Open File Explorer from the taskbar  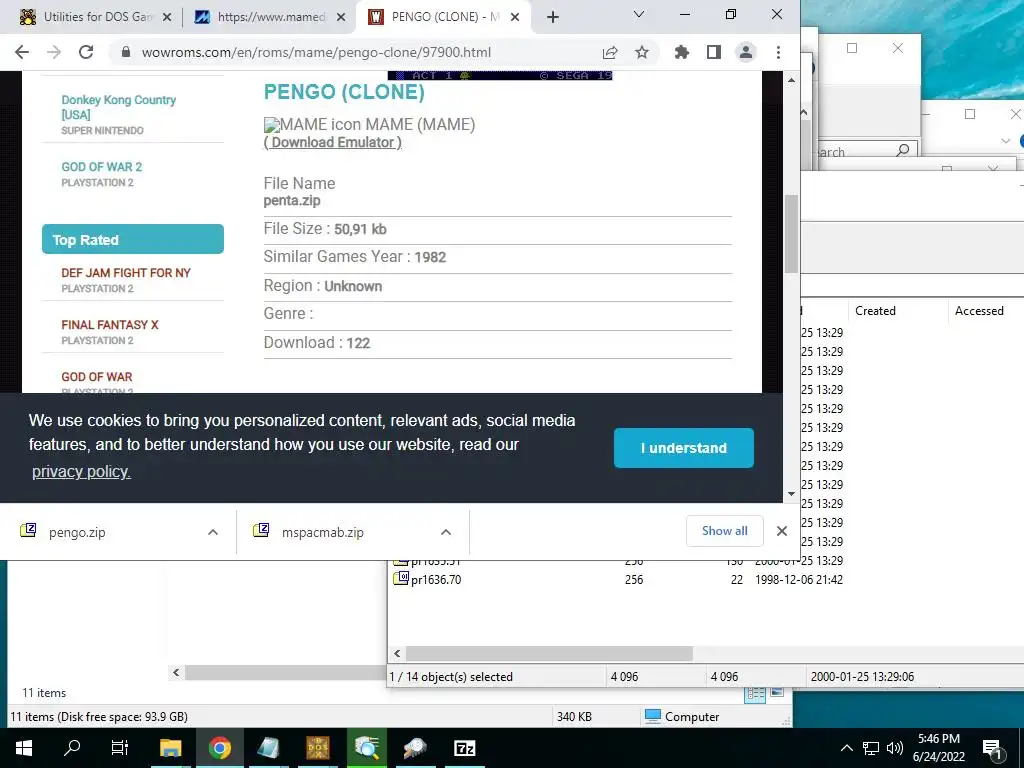click(x=170, y=748)
